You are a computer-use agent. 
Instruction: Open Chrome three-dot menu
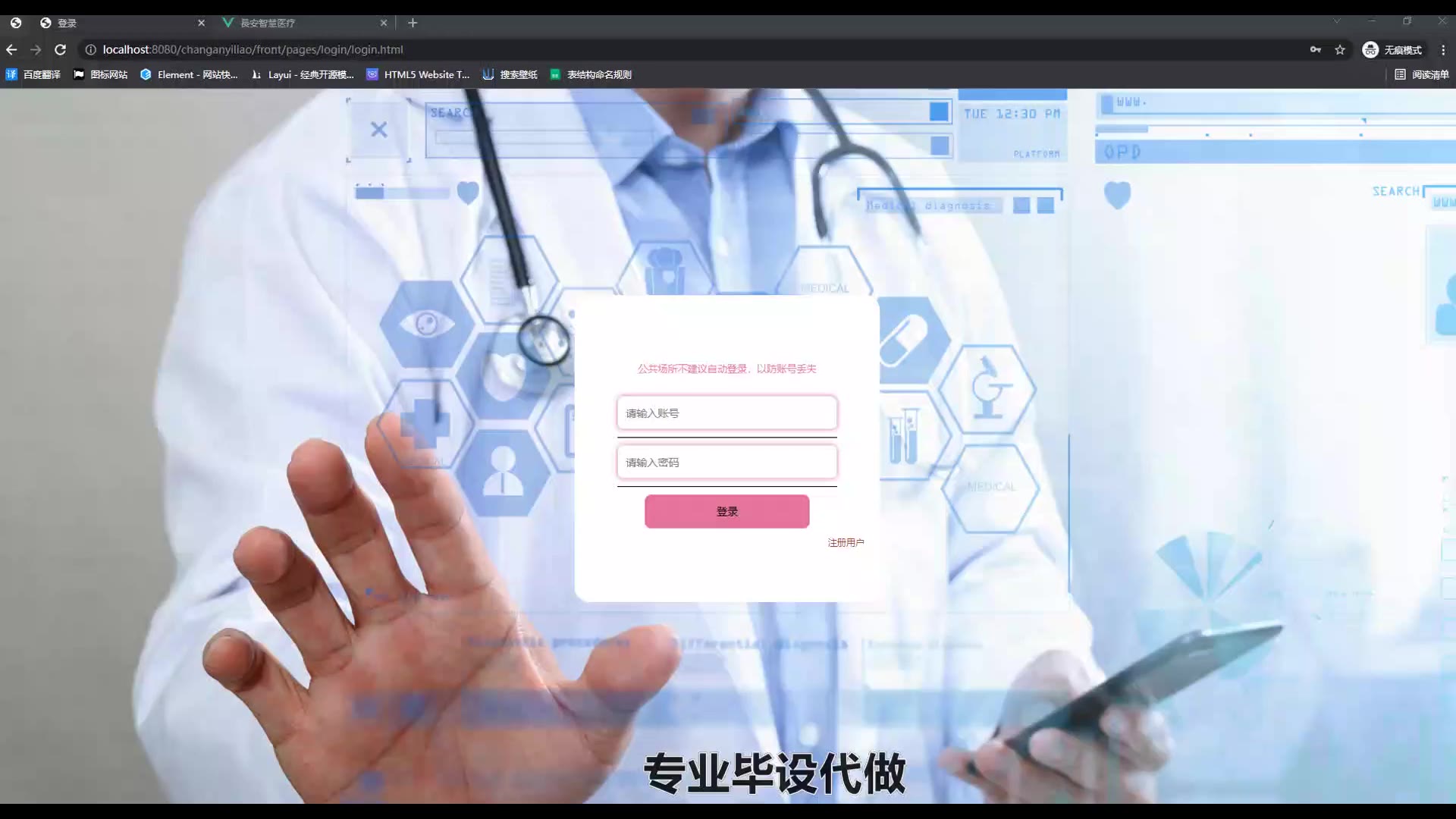click(1443, 49)
